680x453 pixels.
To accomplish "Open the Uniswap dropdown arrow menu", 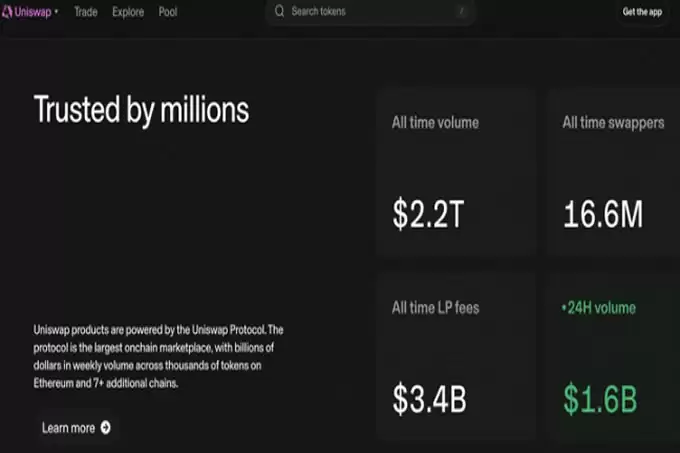I will click(56, 12).
